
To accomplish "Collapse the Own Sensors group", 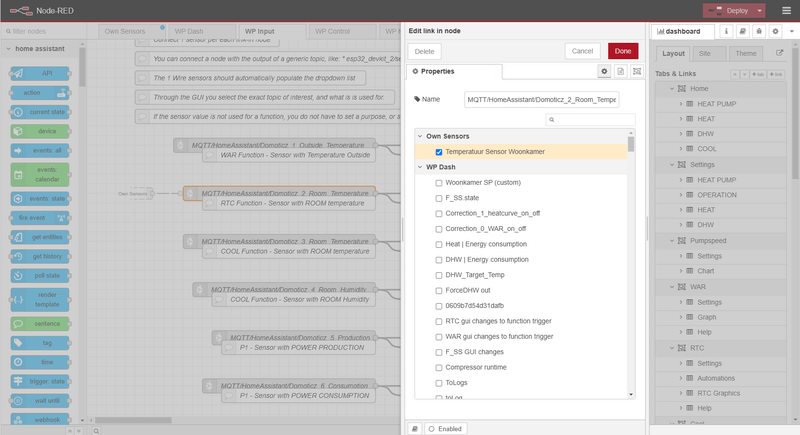I will coord(420,136).
